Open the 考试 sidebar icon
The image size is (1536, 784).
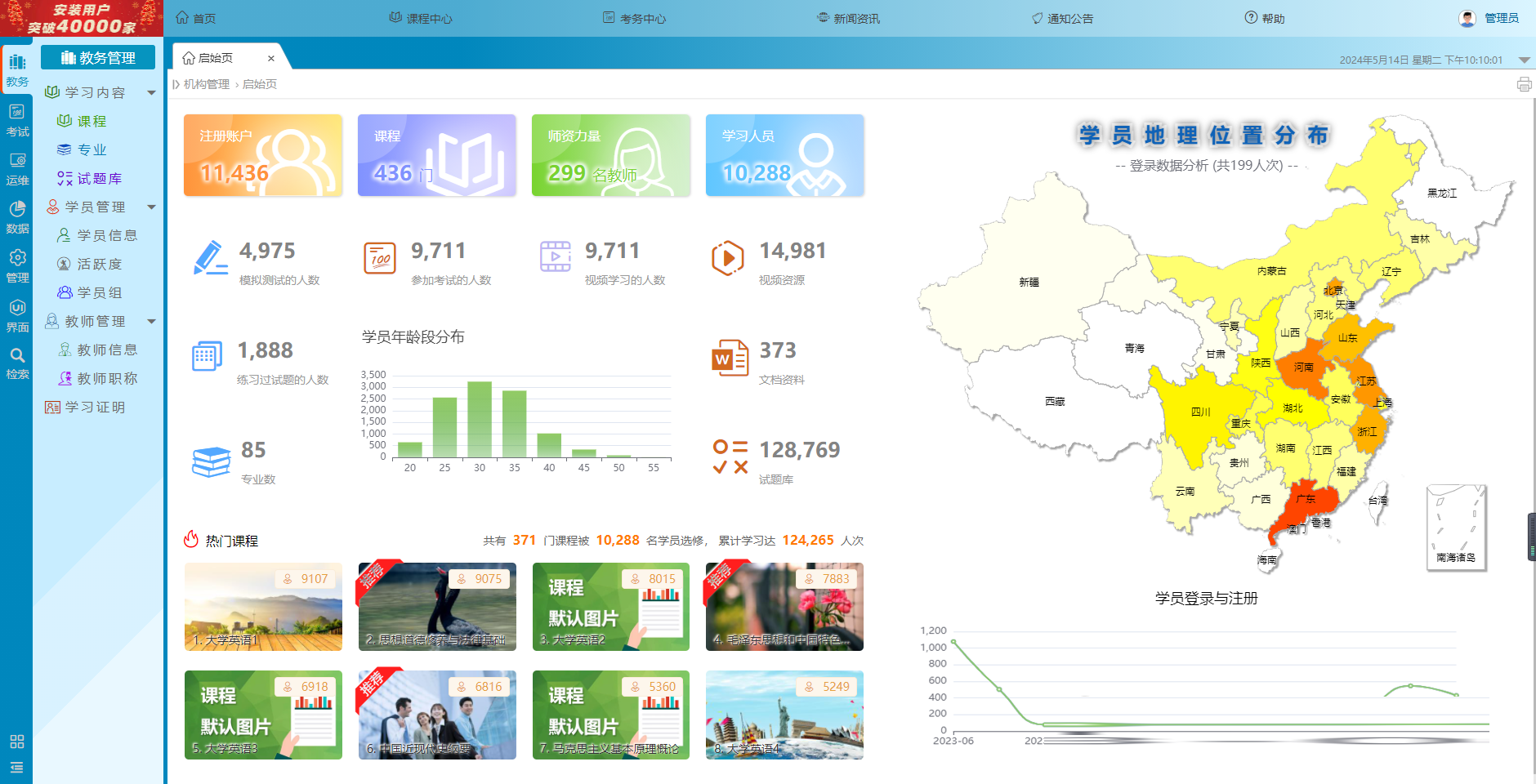tap(17, 119)
